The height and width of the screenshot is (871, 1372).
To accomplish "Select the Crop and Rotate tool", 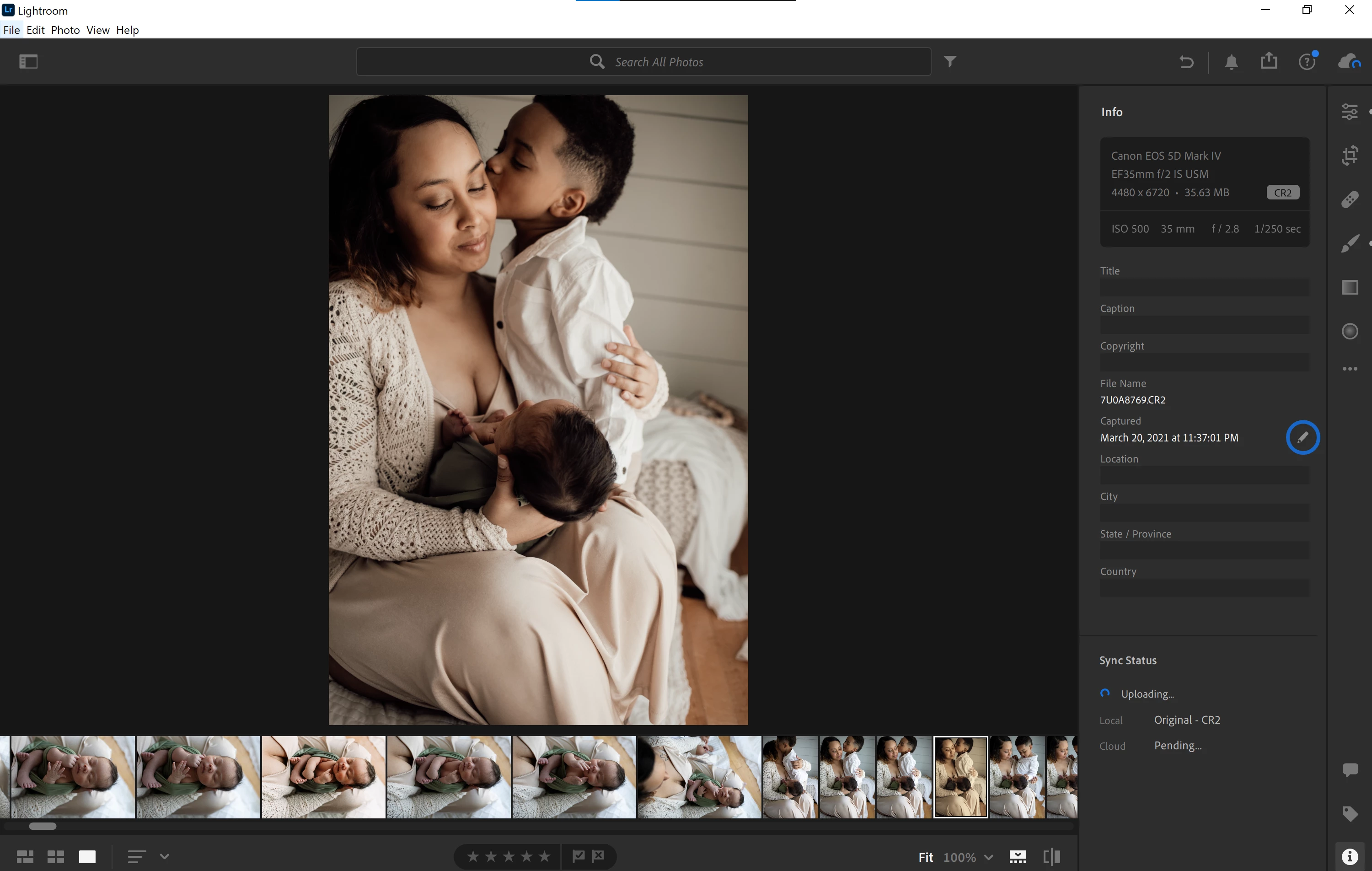I will (1349, 156).
